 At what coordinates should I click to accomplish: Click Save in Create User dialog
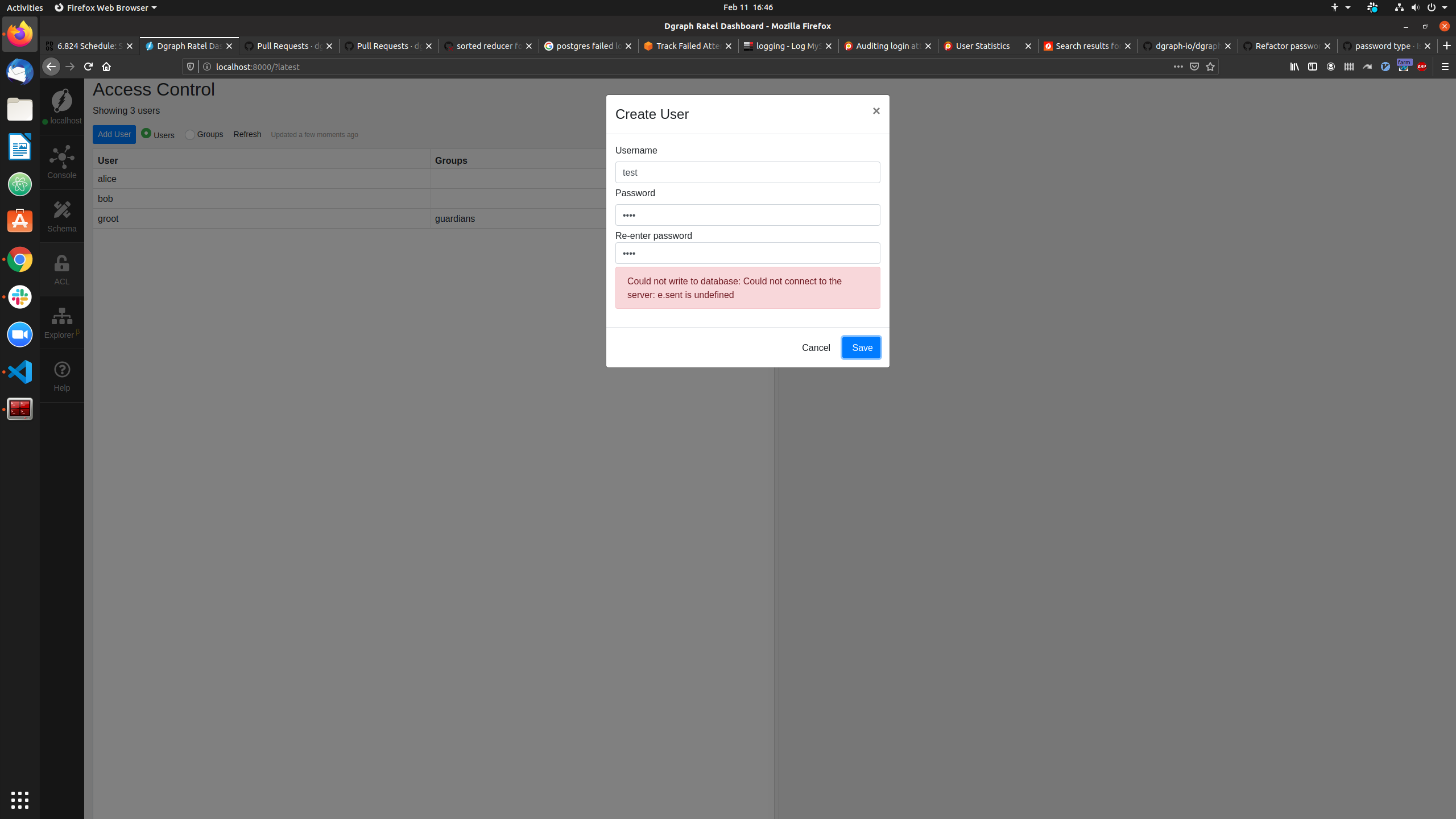tap(861, 348)
